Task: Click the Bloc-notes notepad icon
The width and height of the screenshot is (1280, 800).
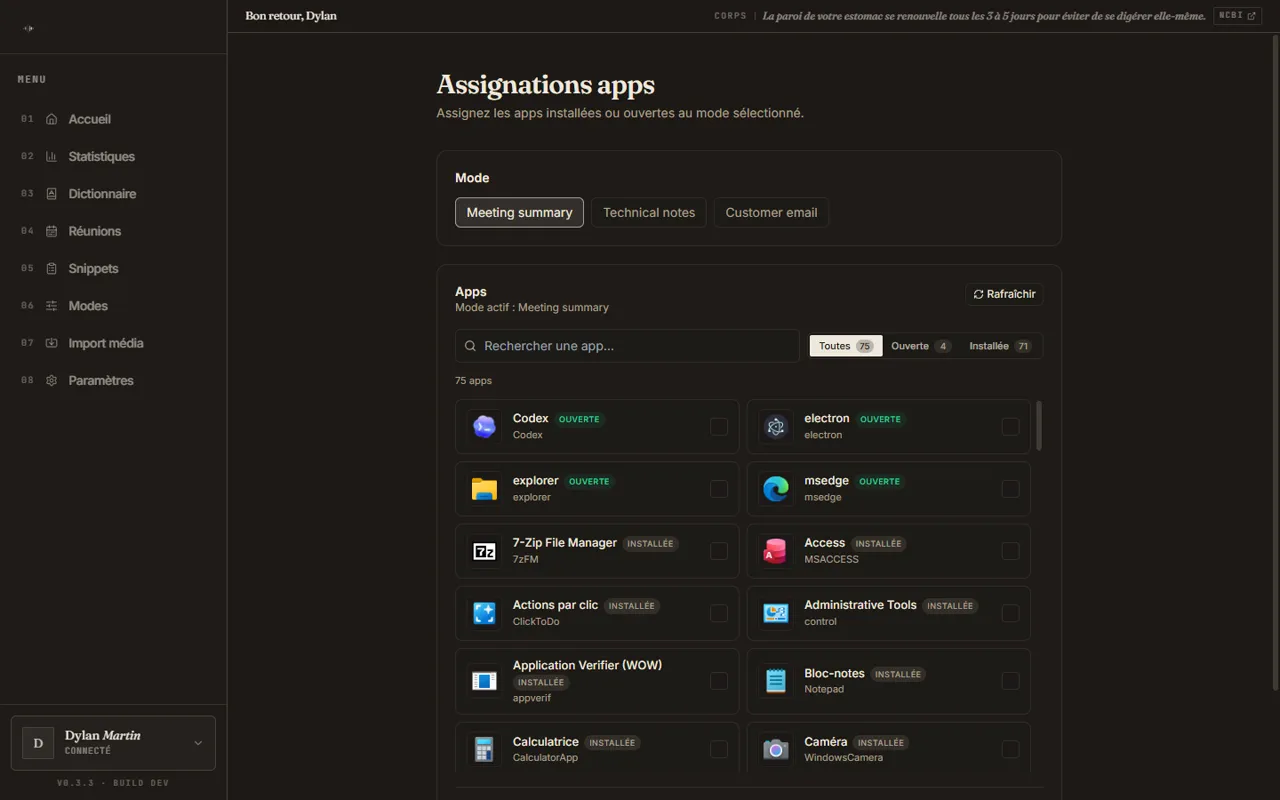Action: coord(775,681)
